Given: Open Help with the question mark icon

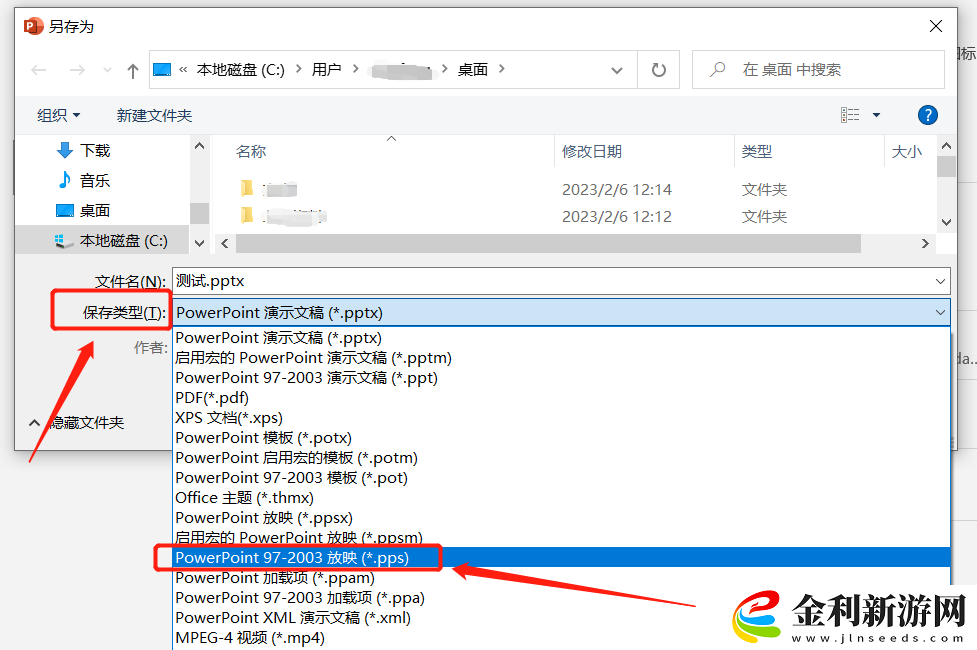Looking at the screenshot, I should tap(927, 115).
